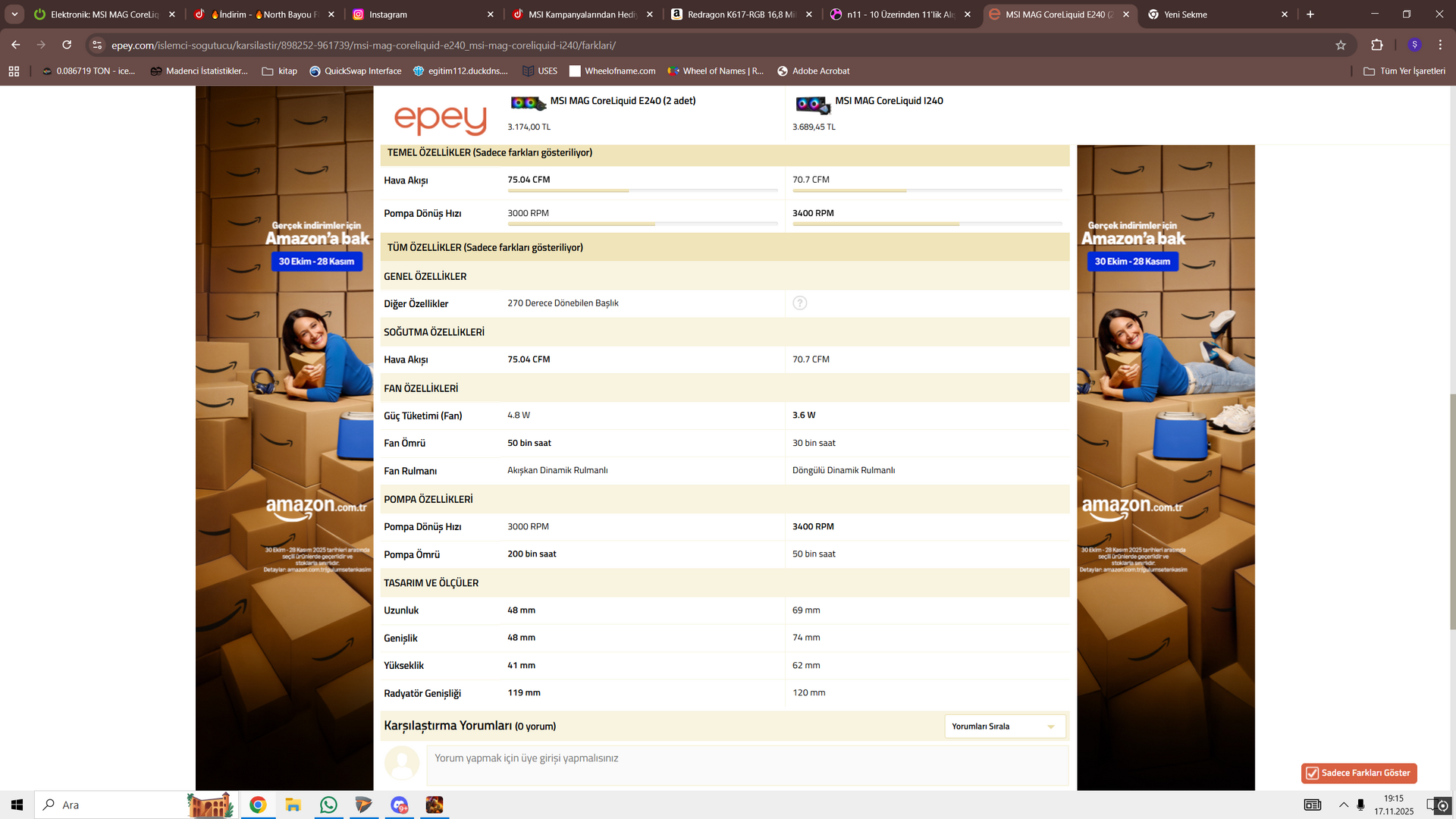The width and height of the screenshot is (1456, 819).
Task: Switch to the Redragon K617-RGB tab
Action: pyautogui.click(x=739, y=14)
